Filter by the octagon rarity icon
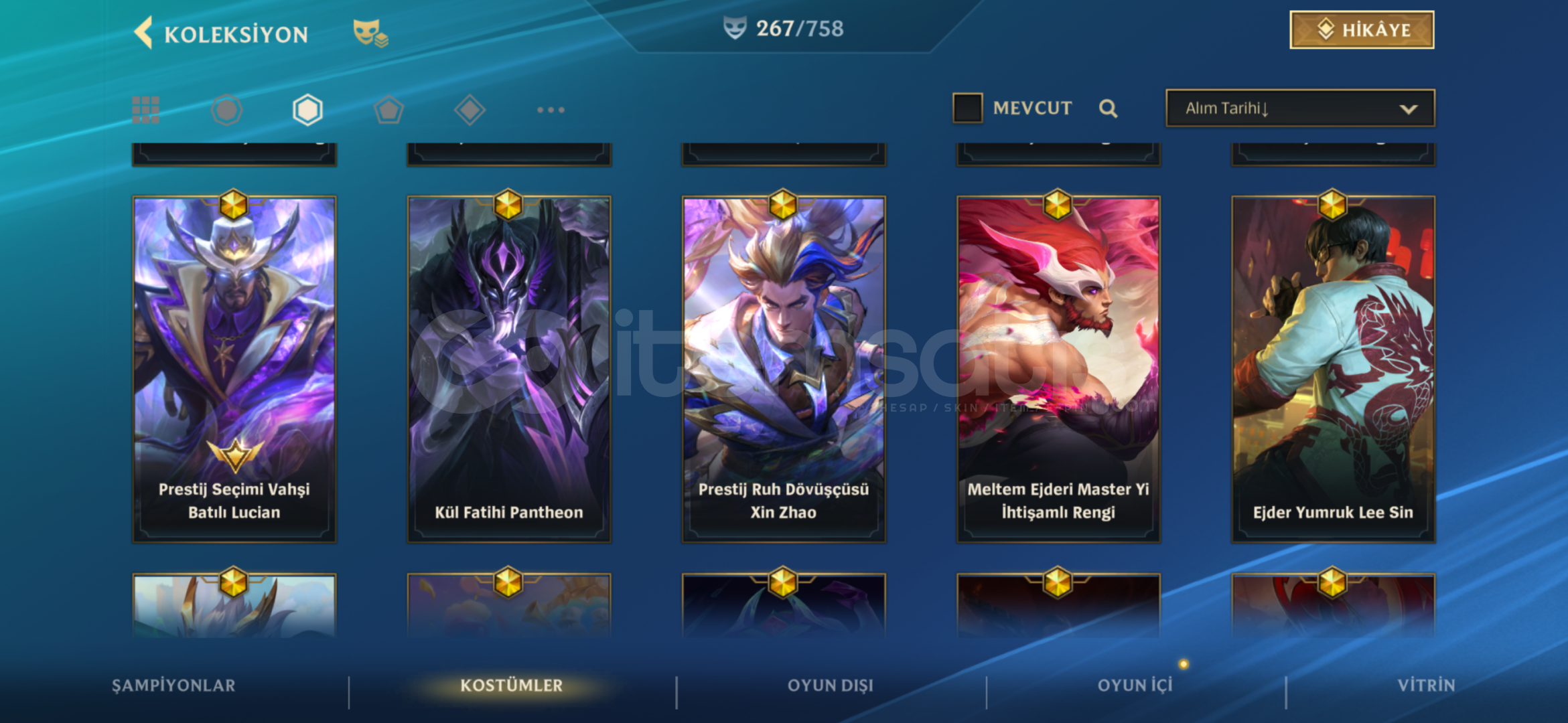1568x723 pixels. coord(226,110)
